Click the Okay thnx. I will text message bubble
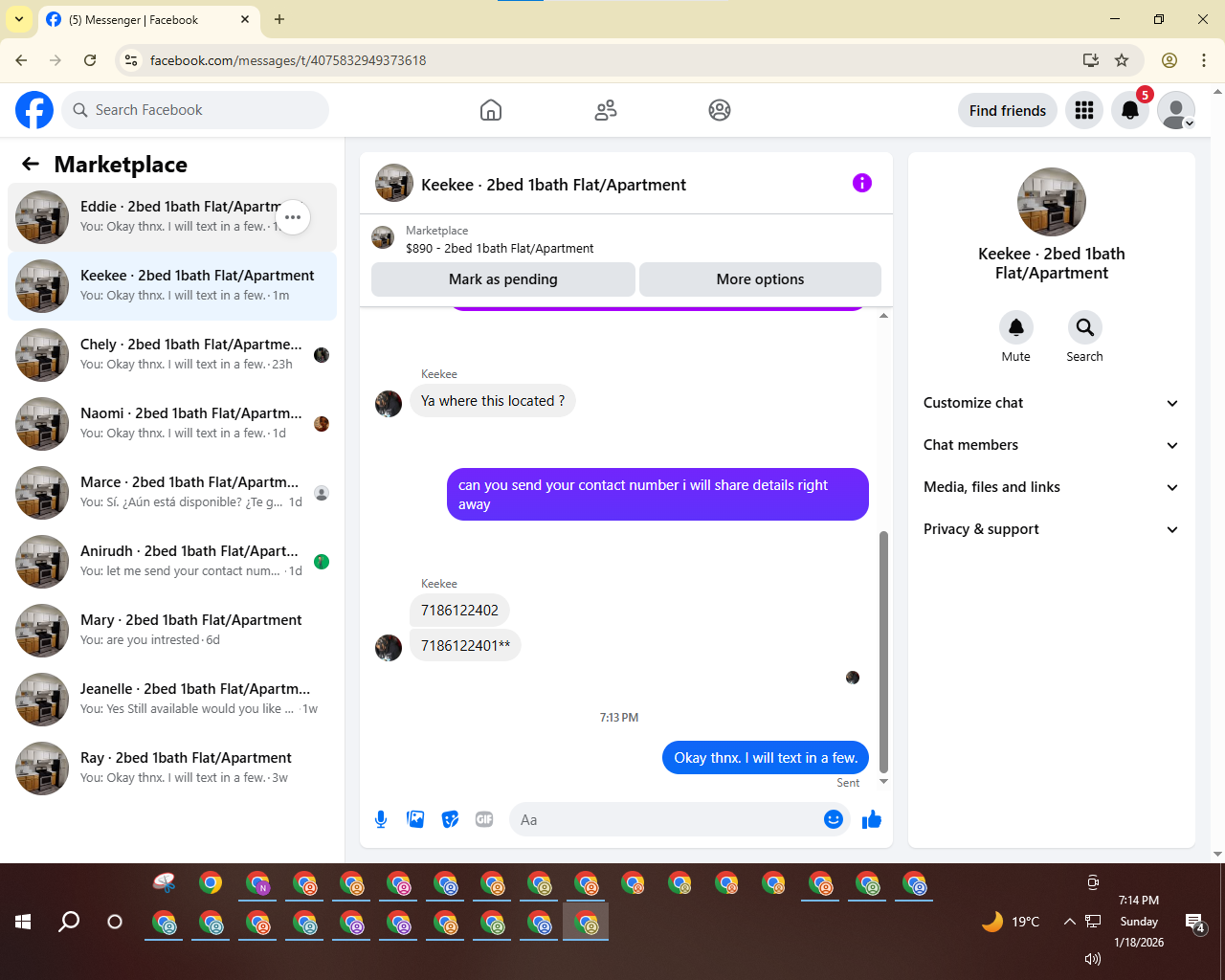This screenshot has height=980, width=1225. pyautogui.click(x=766, y=757)
